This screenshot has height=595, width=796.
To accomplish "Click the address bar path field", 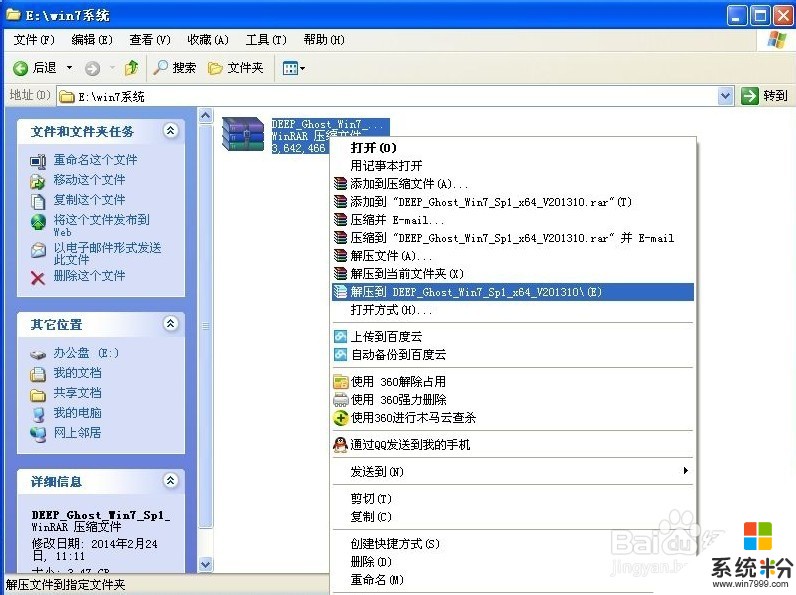I will tap(385, 96).
